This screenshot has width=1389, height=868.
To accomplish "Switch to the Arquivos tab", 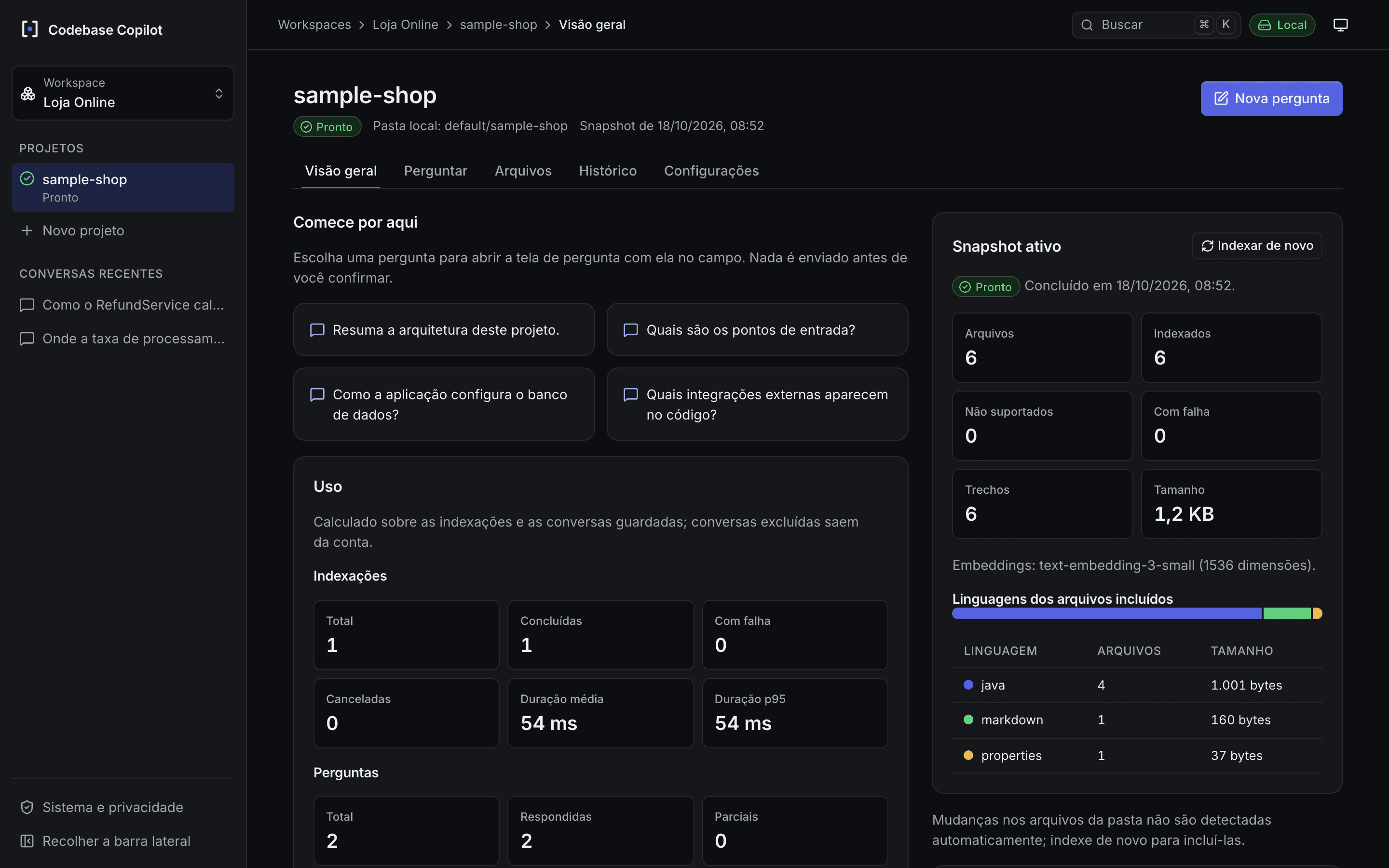I will click(523, 171).
